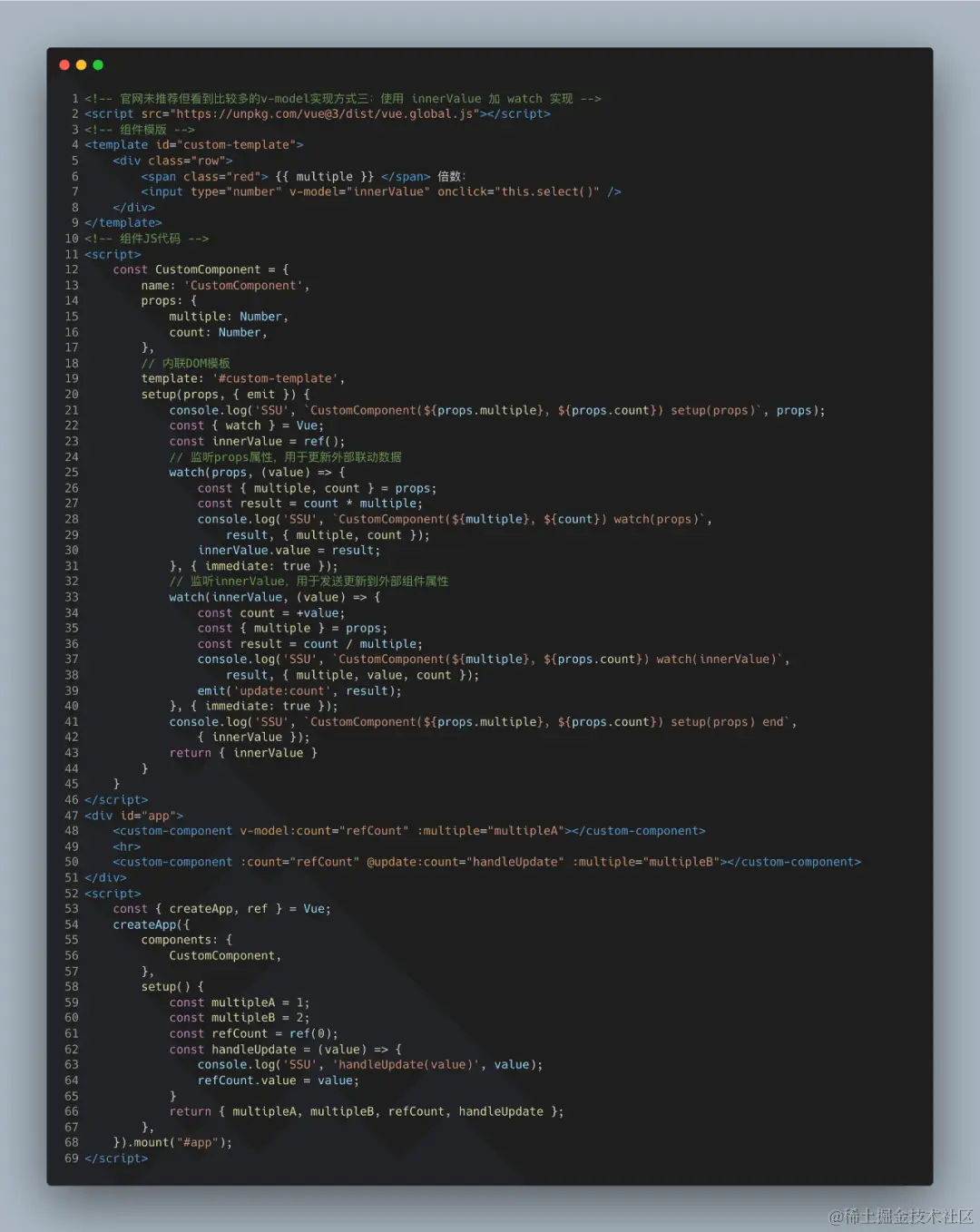Click the "{ immediate: true }" option on line 31
This screenshot has height=1232, width=980.
(258, 566)
